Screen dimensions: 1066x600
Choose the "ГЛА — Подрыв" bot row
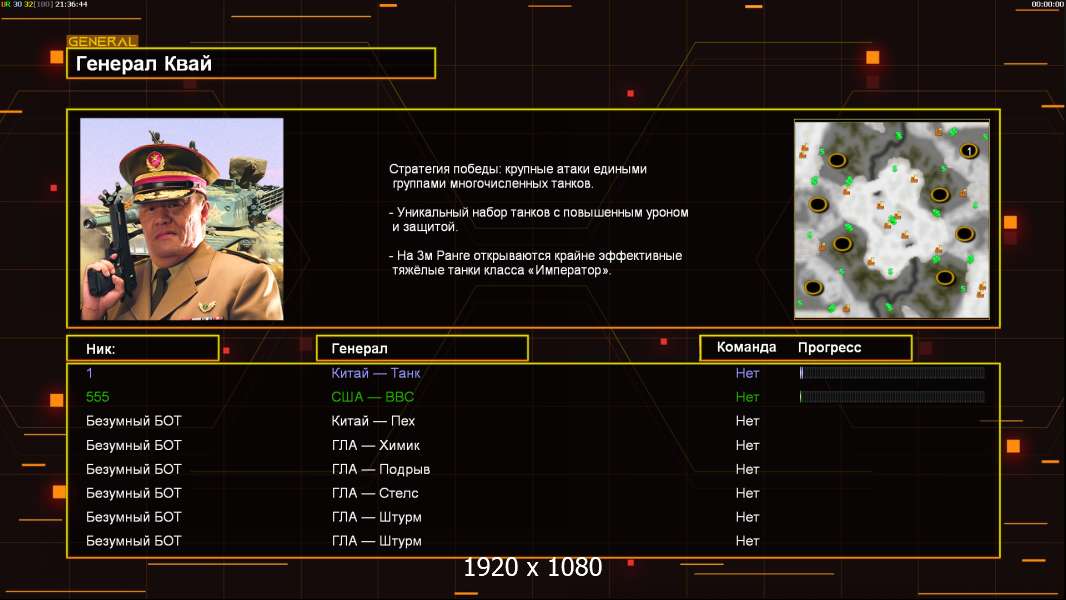click(x=380, y=469)
